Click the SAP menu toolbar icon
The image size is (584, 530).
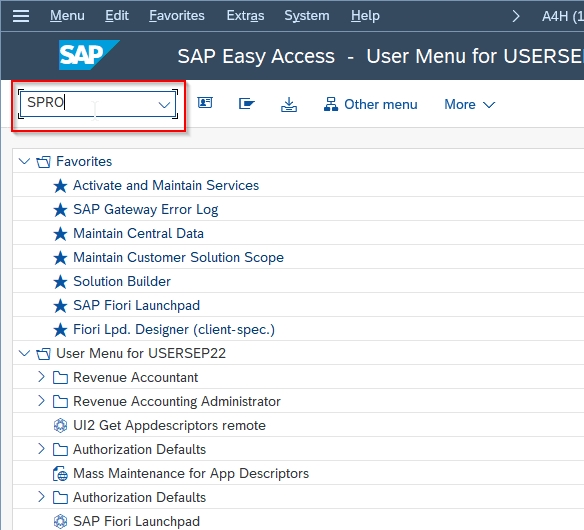click(247, 103)
